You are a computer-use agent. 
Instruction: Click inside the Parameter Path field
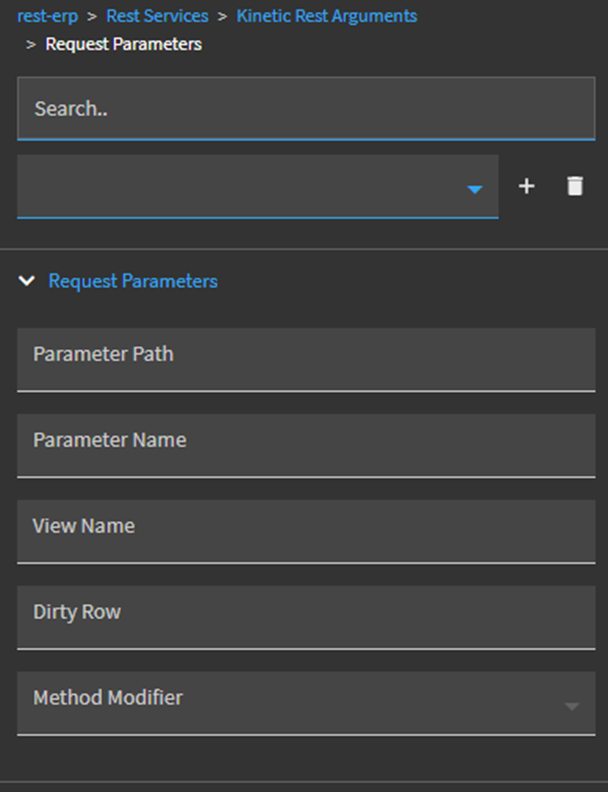305,359
